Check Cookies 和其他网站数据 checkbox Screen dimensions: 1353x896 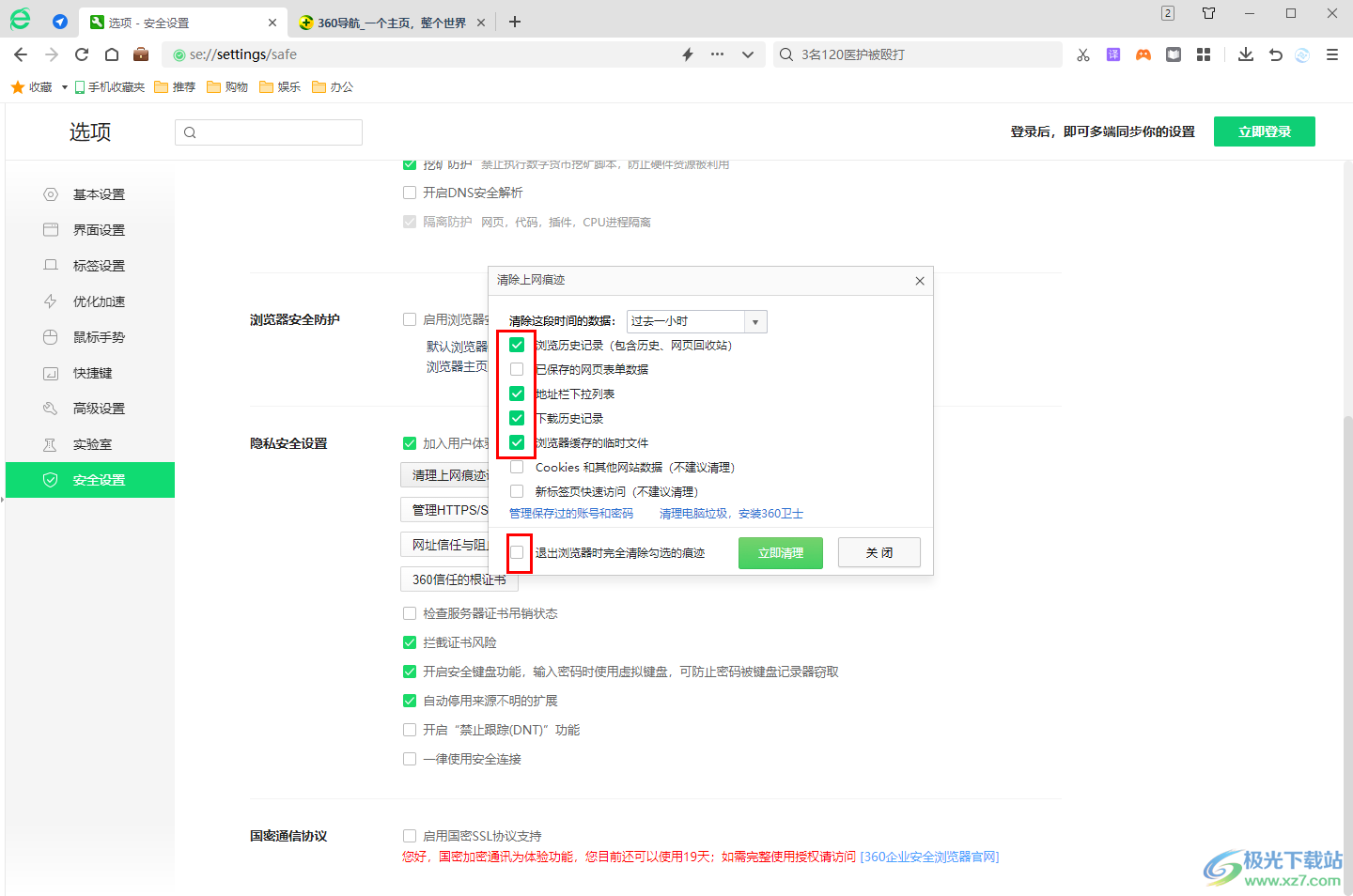517,467
